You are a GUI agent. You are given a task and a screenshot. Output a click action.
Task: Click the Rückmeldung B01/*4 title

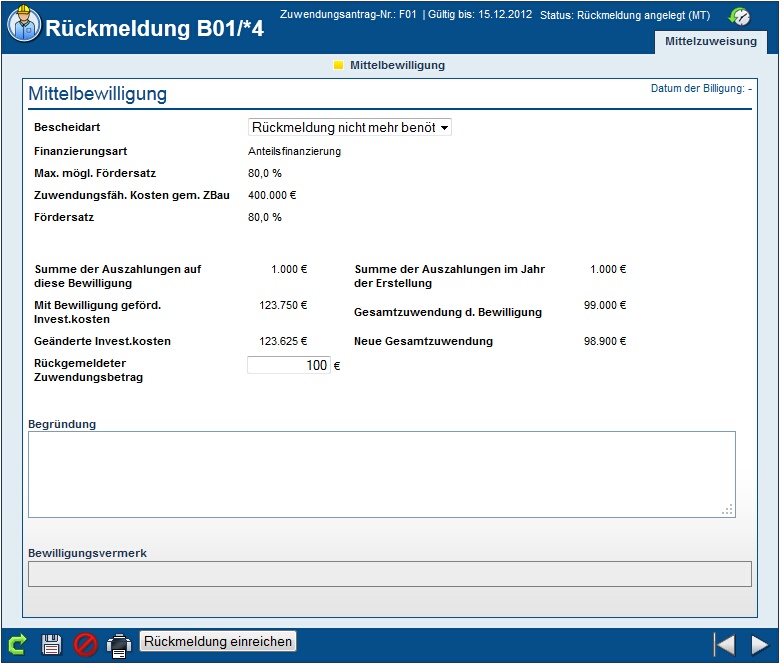click(154, 28)
